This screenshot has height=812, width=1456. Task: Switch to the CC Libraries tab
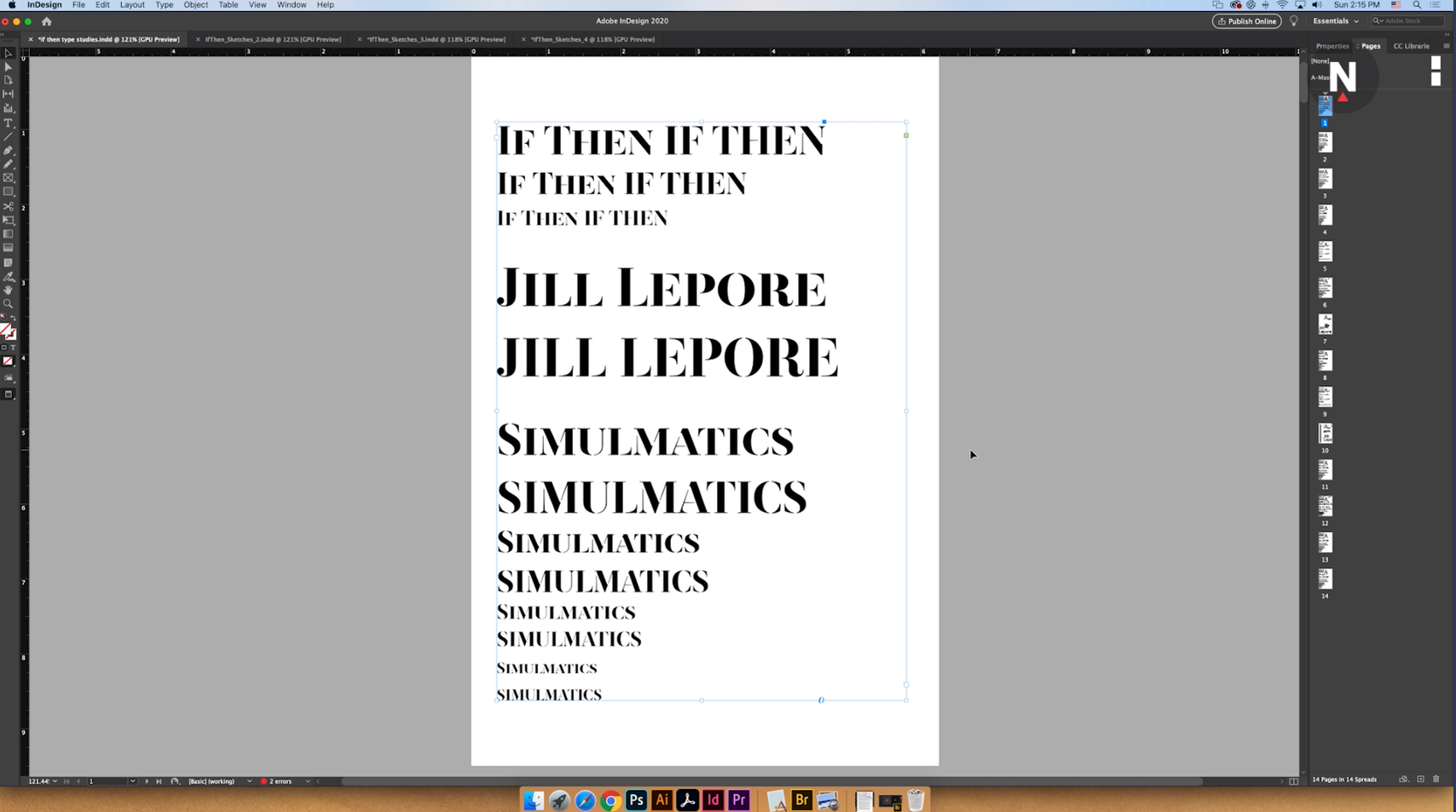[1411, 46]
